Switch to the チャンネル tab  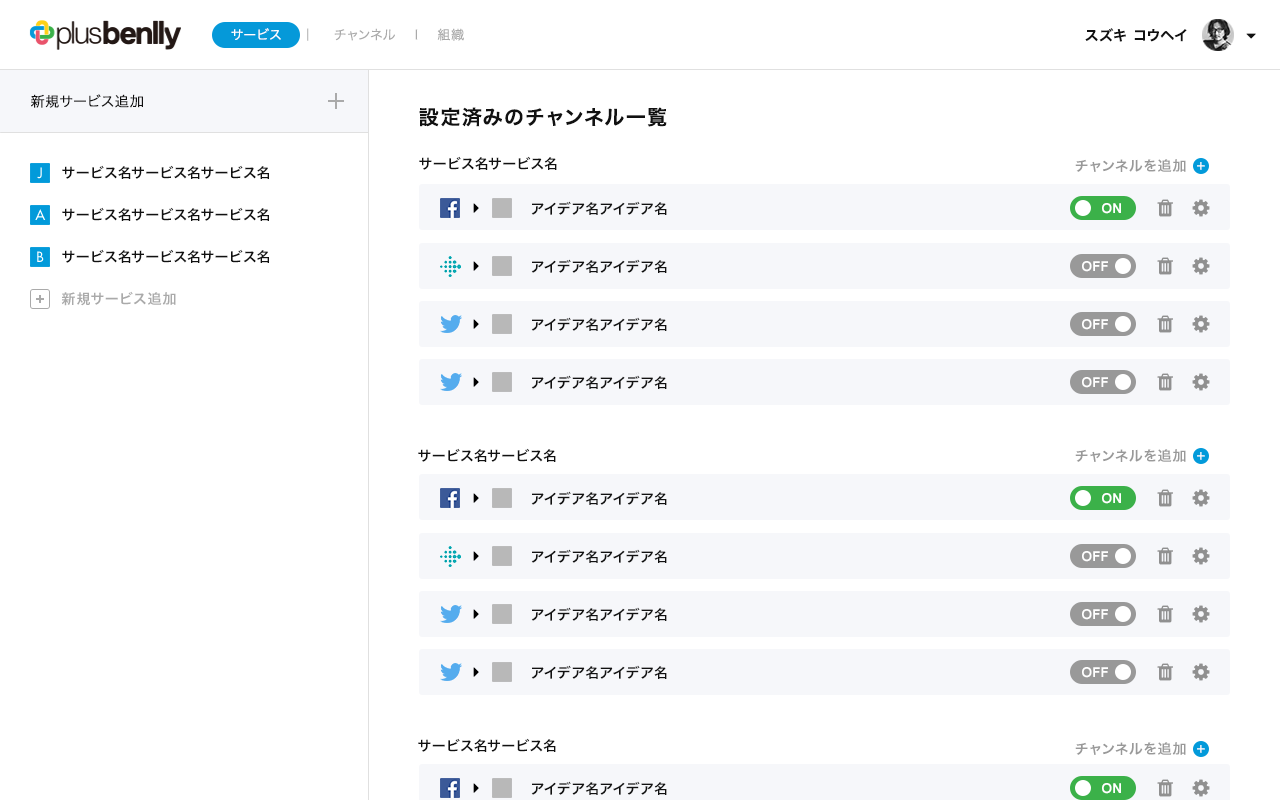[364, 35]
